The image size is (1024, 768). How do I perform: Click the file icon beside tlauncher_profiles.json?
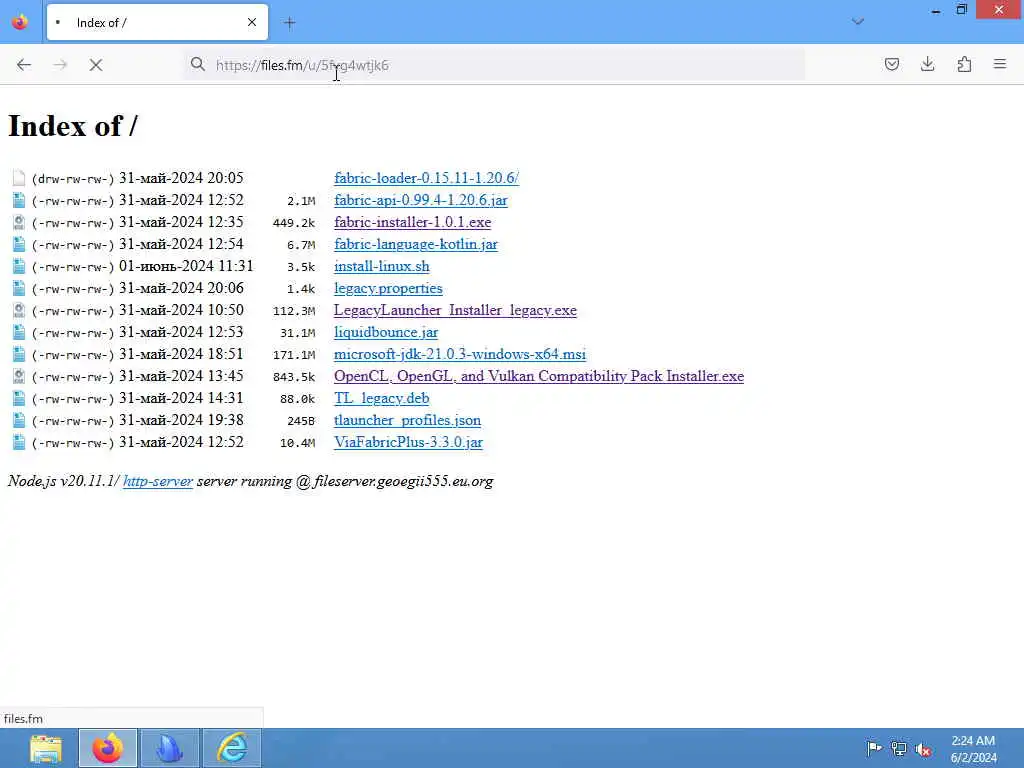pos(19,420)
